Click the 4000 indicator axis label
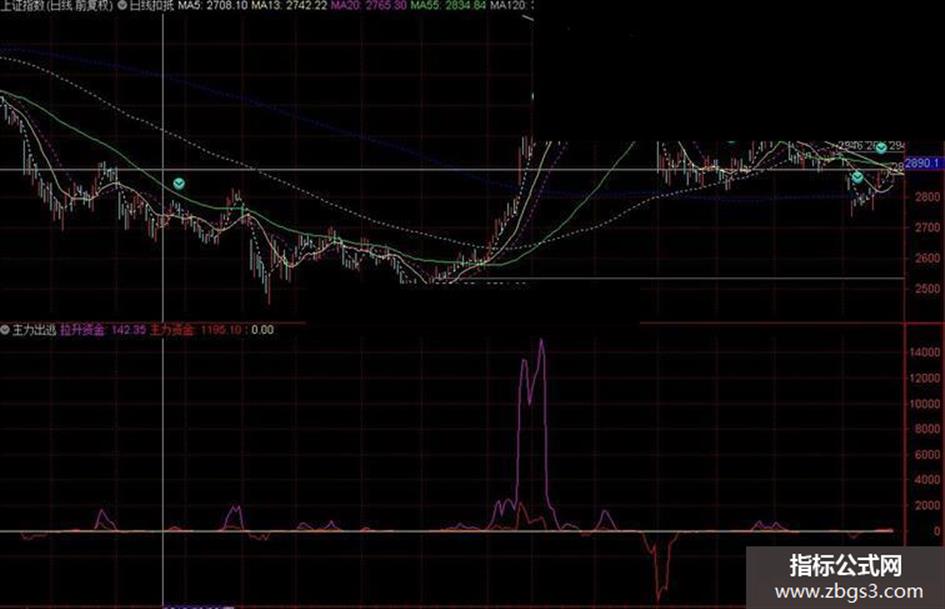 (927, 480)
